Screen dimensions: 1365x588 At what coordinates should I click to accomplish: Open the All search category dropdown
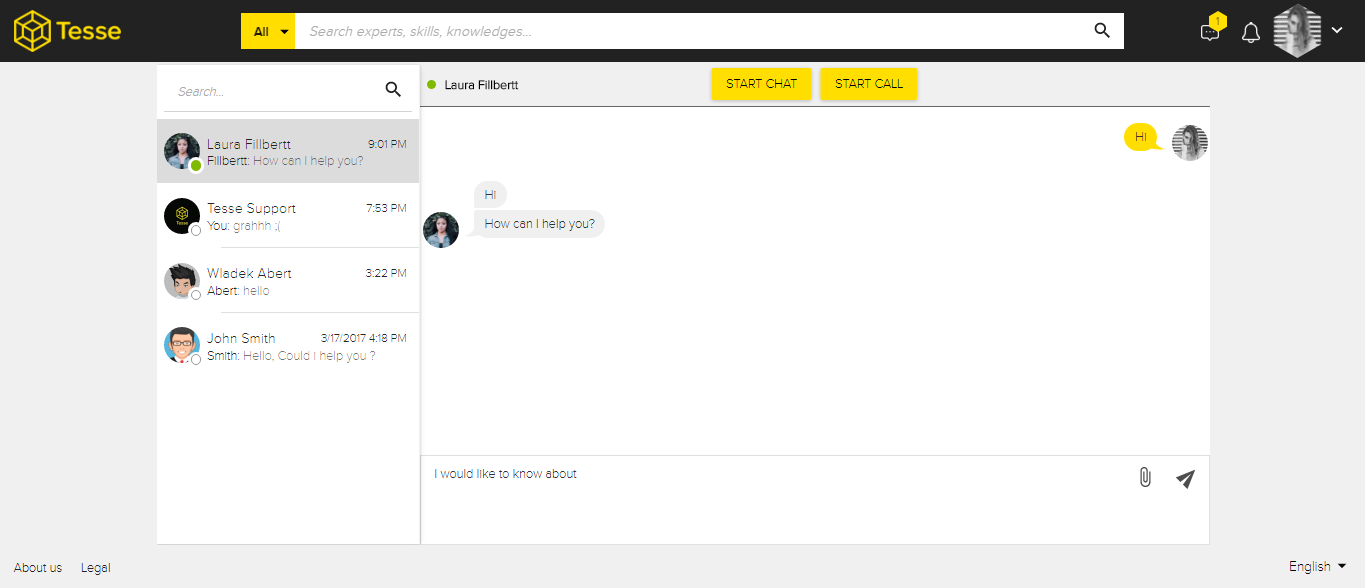(268, 31)
